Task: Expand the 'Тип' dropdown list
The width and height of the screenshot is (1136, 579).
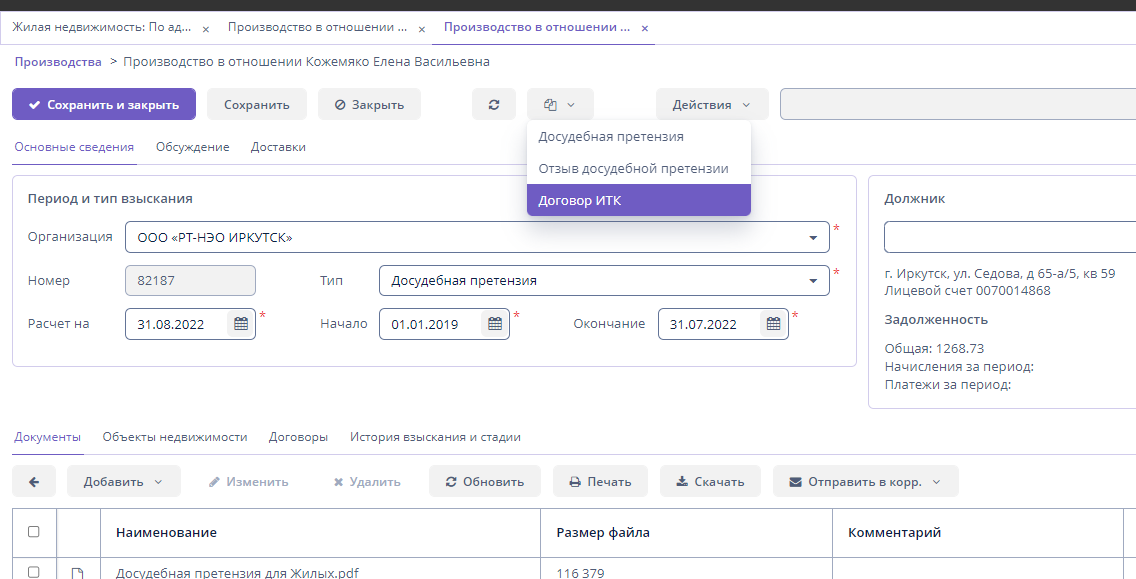Action: [x=813, y=281]
